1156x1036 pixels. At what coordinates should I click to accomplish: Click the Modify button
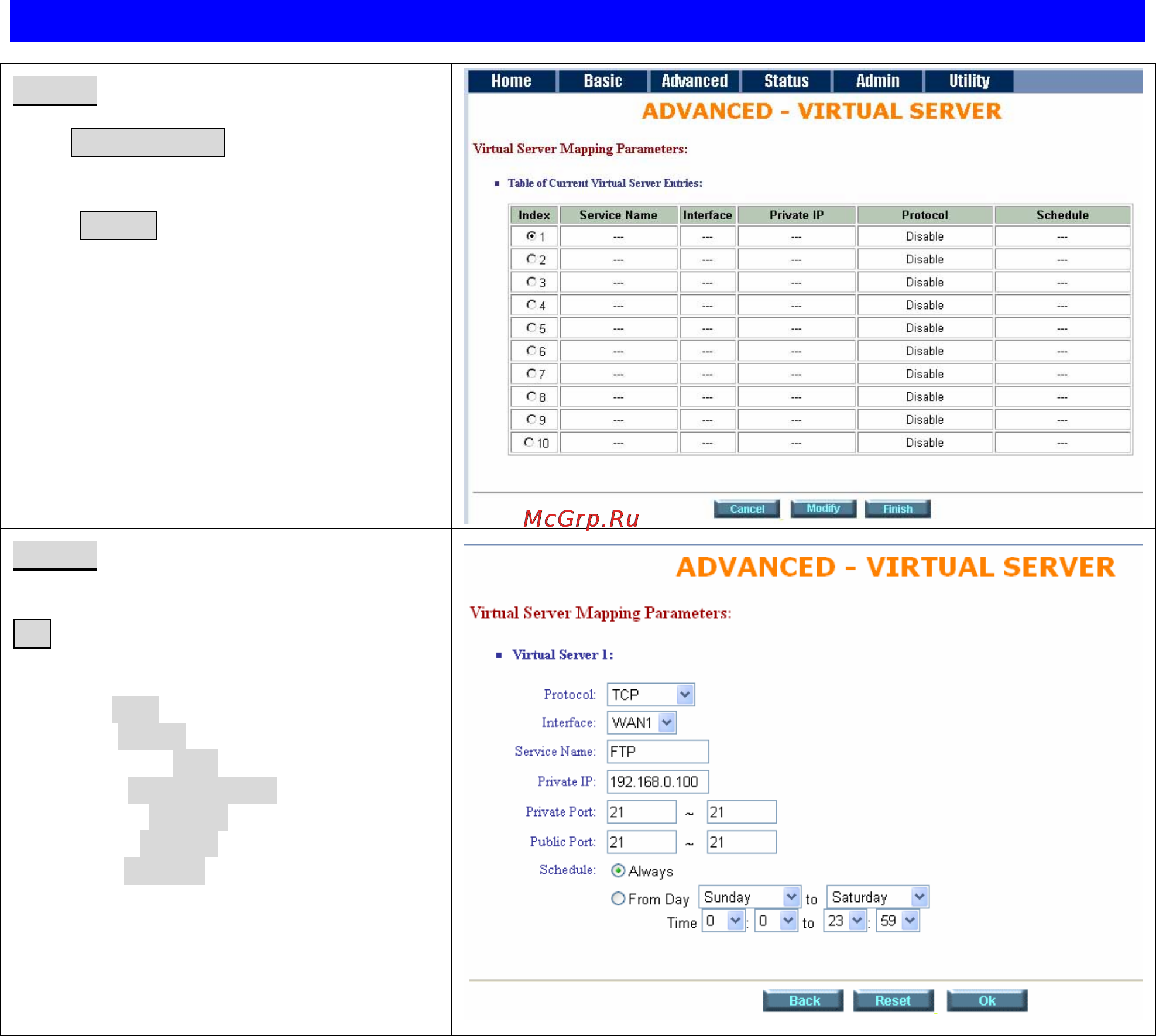[x=823, y=509]
